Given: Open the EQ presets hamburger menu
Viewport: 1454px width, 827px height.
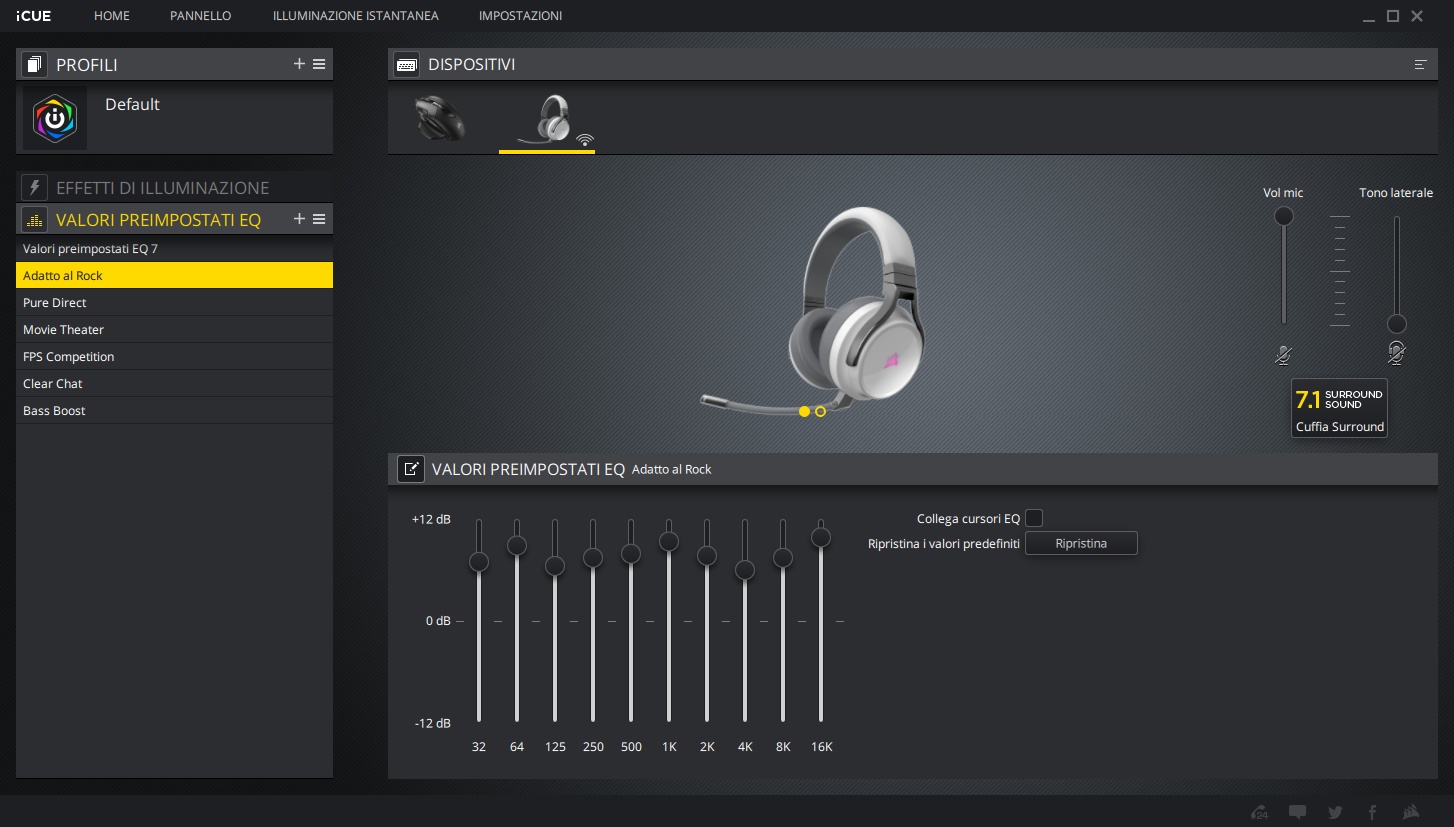Looking at the screenshot, I should [319, 219].
